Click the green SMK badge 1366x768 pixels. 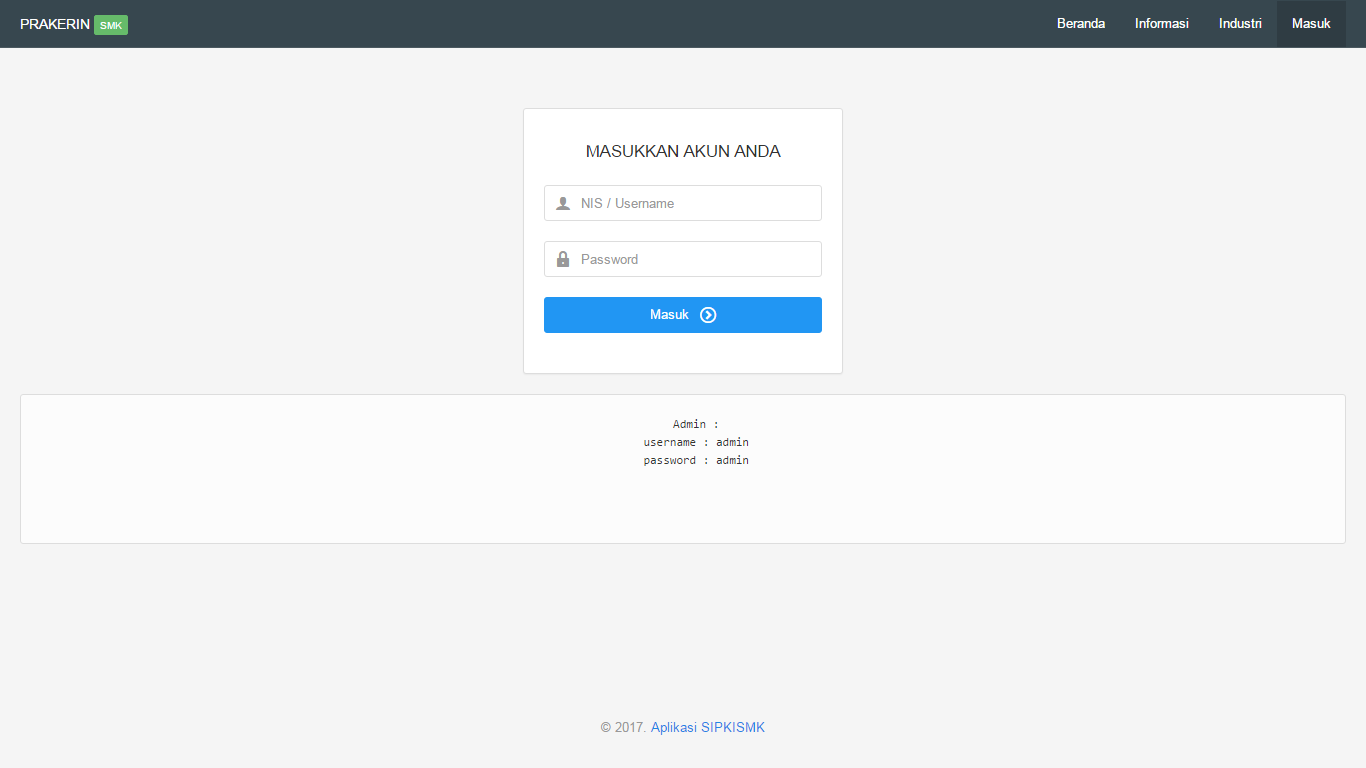click(x=111, y=25)
